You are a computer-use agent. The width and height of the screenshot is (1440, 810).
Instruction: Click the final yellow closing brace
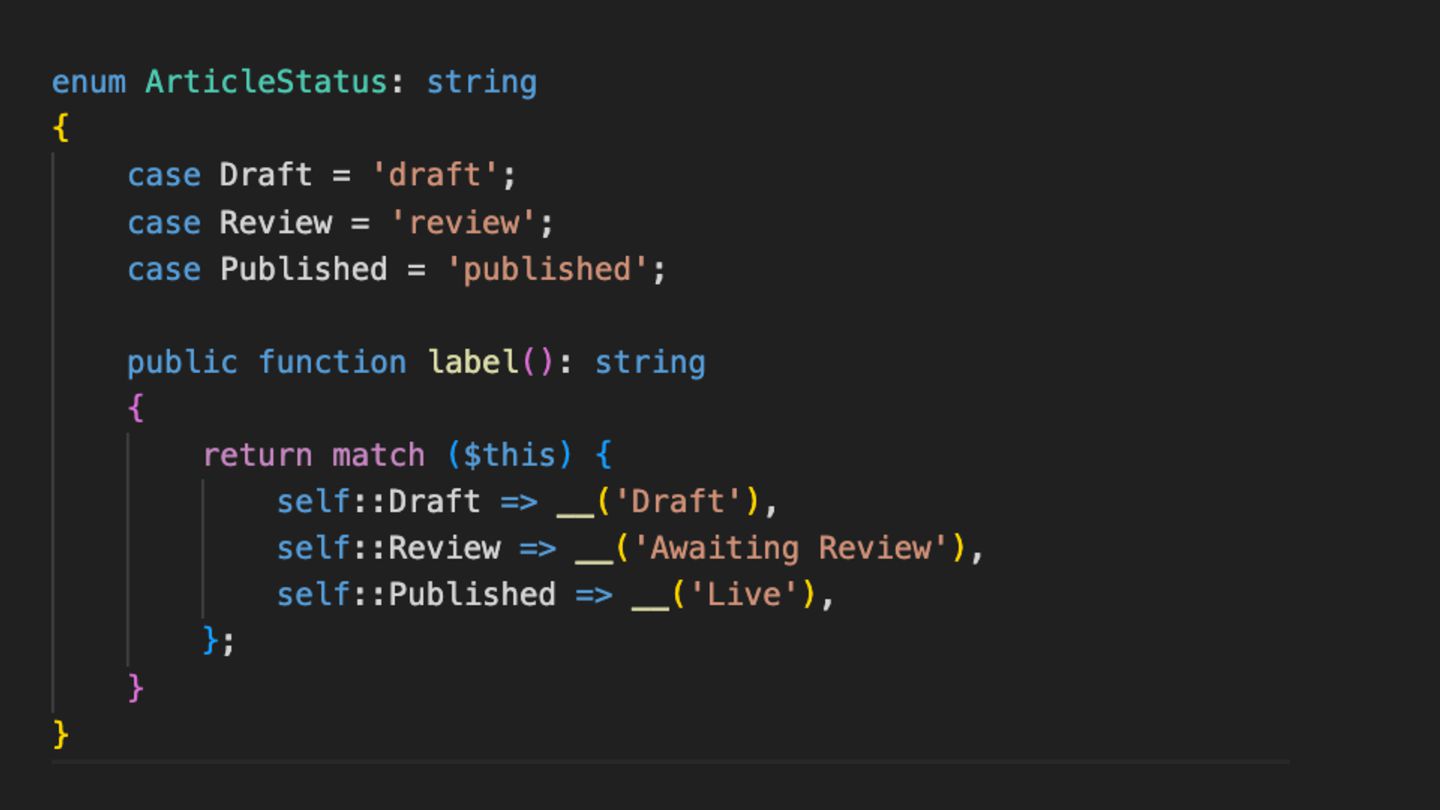[x=61, y=735]
